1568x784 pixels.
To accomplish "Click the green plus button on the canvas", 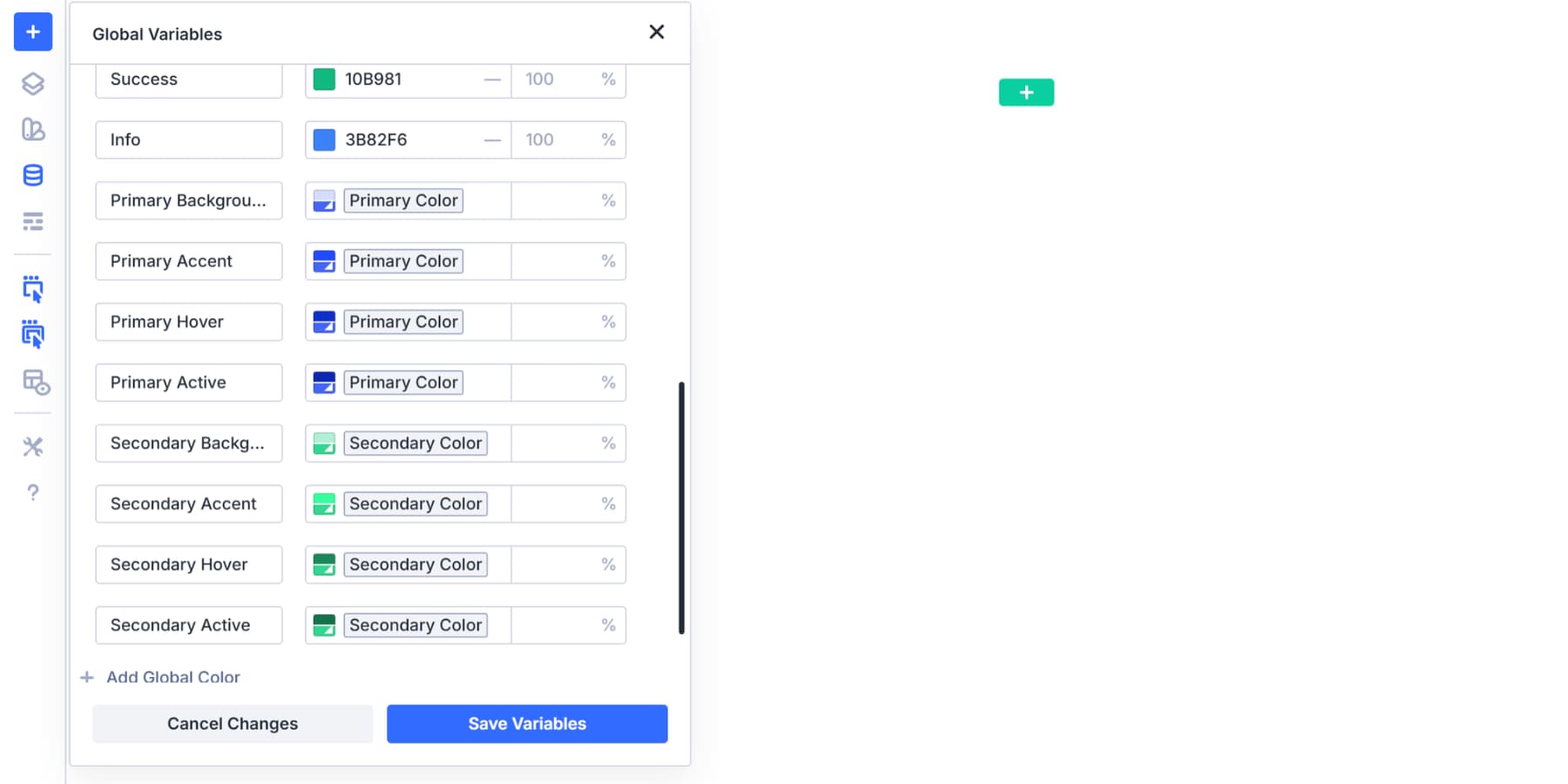I will click(1026, 91).
